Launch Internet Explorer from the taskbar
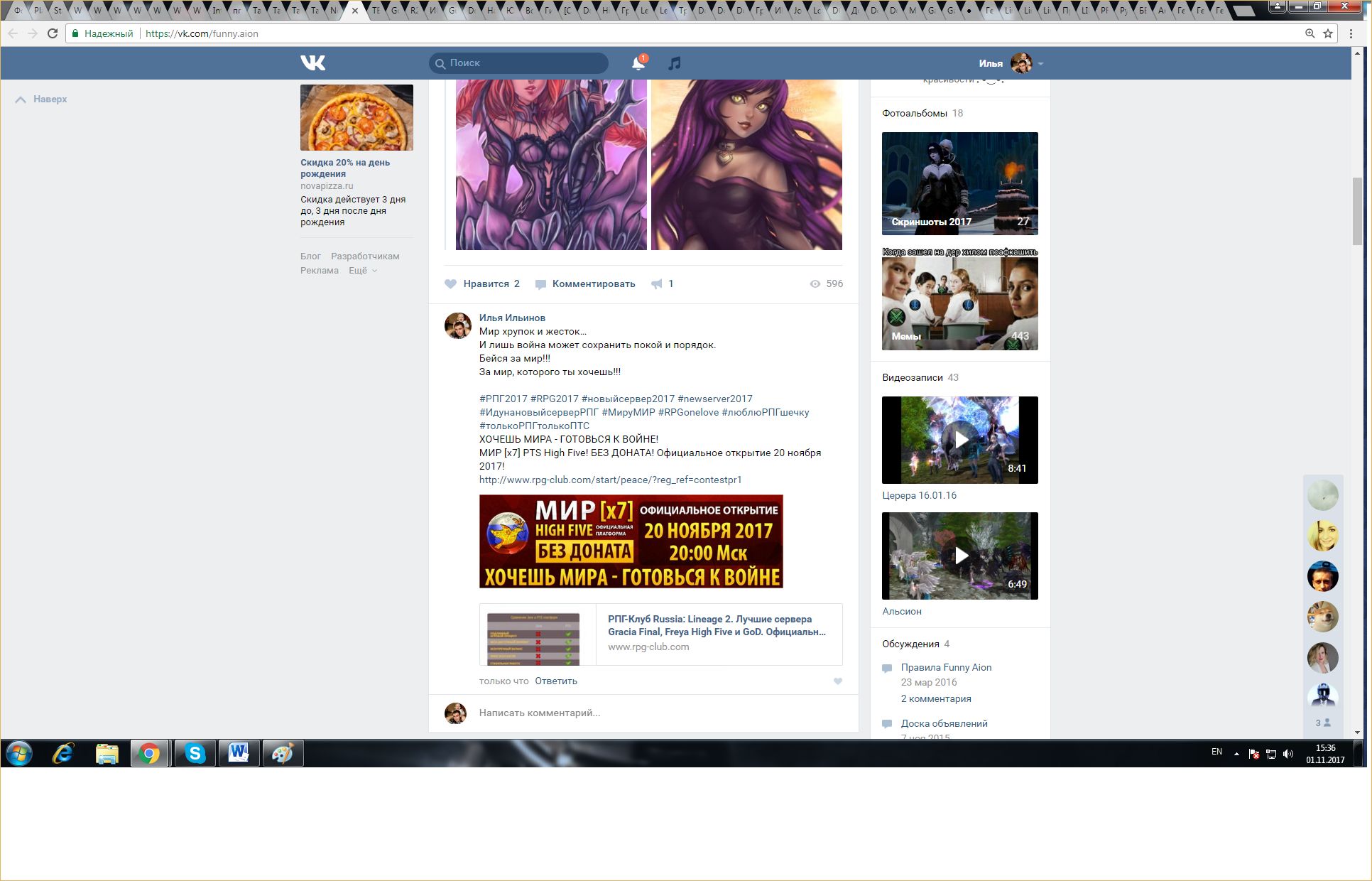This screenshot has width=1372, height=881. (63, 753)
